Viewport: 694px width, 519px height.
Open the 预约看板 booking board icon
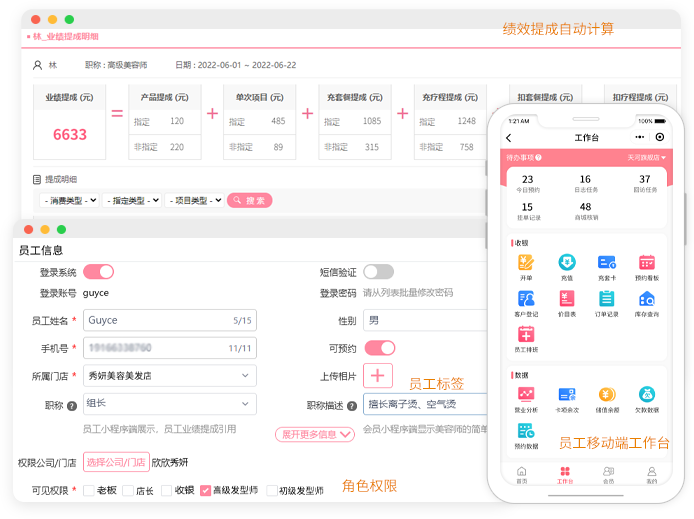(647, 263)
